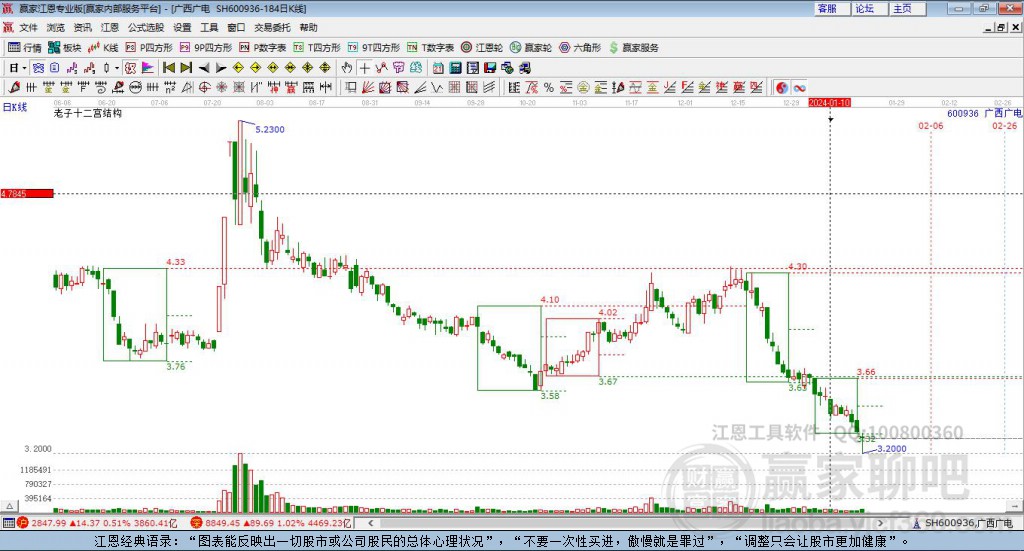This screenshot has height=551, width=1024.
Task: Select the Gann fan lines tool
Action: pyautogui.click(x=368, y=87)
